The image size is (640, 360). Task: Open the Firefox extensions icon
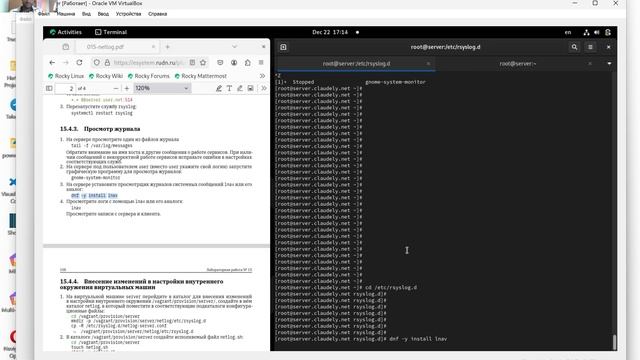click(x=248, y=62)
